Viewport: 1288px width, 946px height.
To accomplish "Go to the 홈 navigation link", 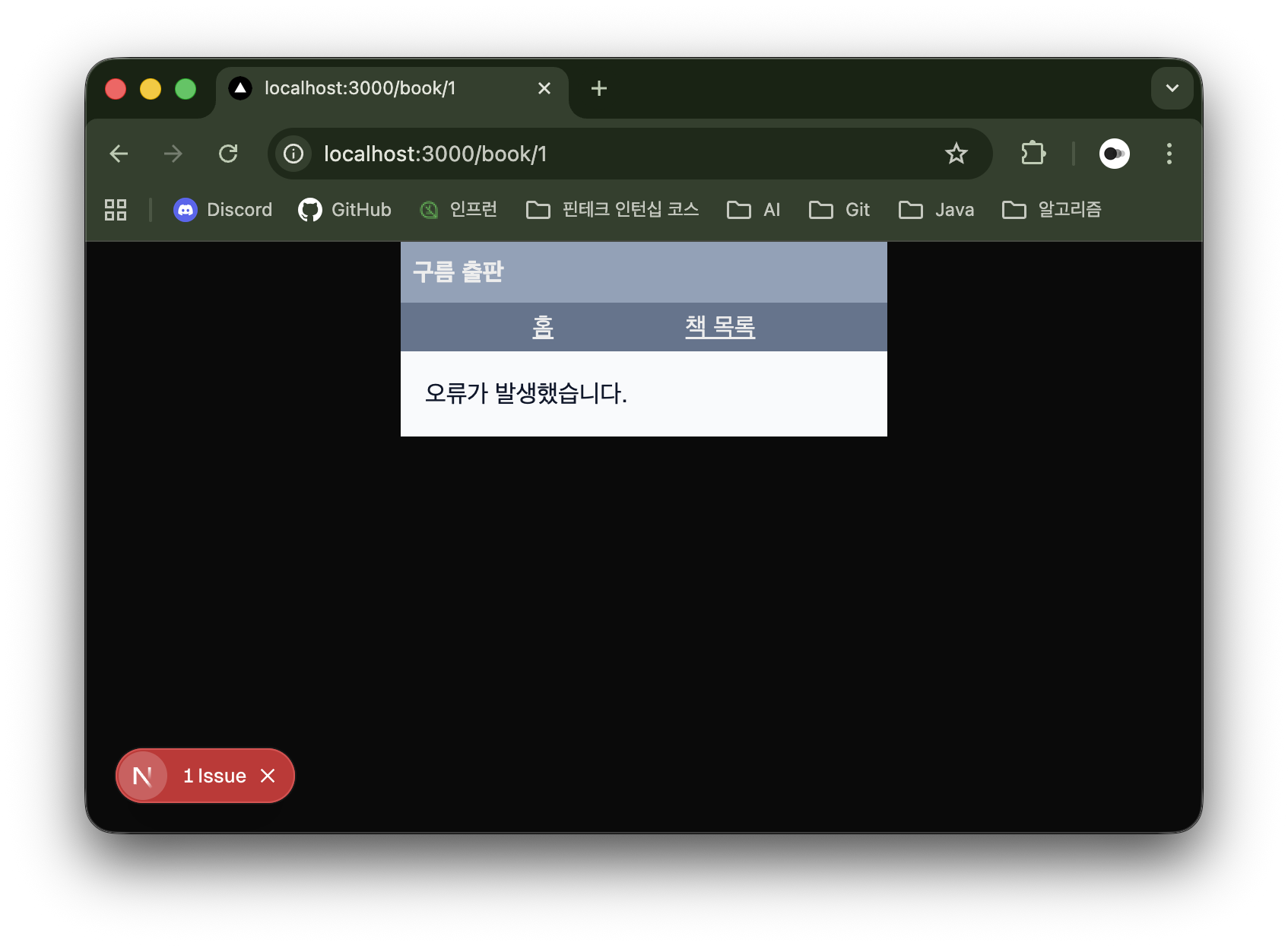I will click(543, 327).
